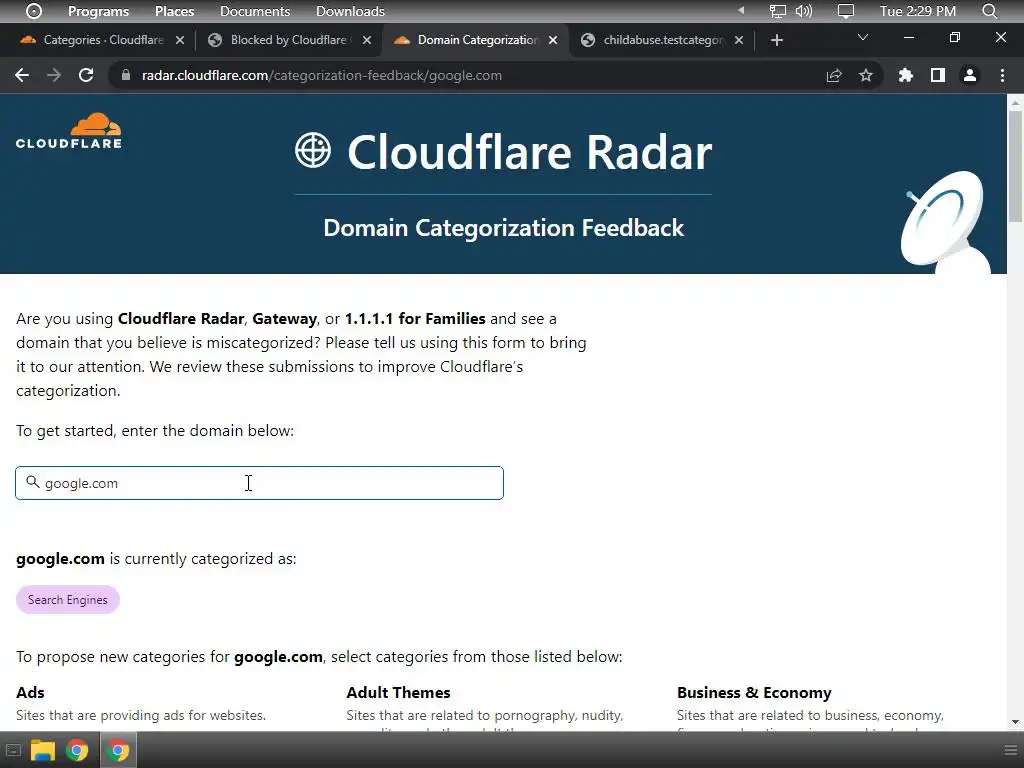Click the page scrollbar down arrow

(1016, 722)
